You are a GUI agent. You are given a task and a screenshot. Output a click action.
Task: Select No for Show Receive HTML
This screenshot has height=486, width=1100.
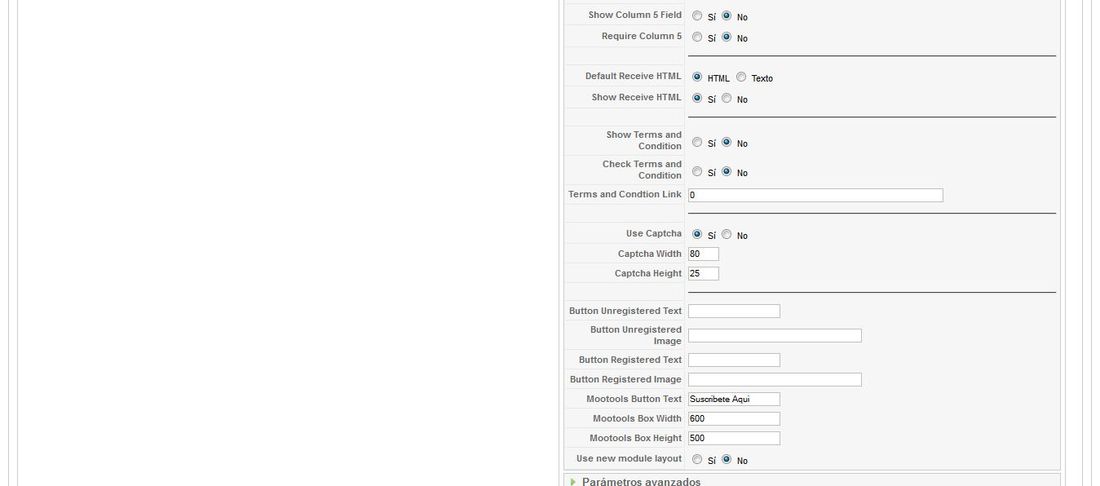726,98
